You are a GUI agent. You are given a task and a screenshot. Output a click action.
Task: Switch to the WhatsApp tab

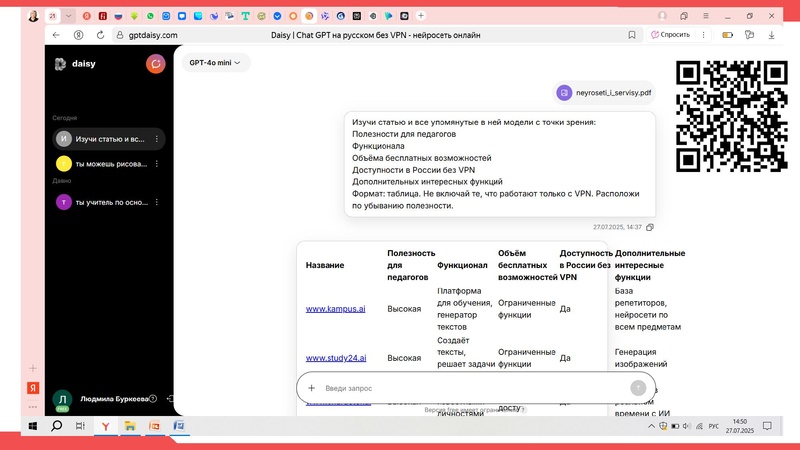click(150, 16)
